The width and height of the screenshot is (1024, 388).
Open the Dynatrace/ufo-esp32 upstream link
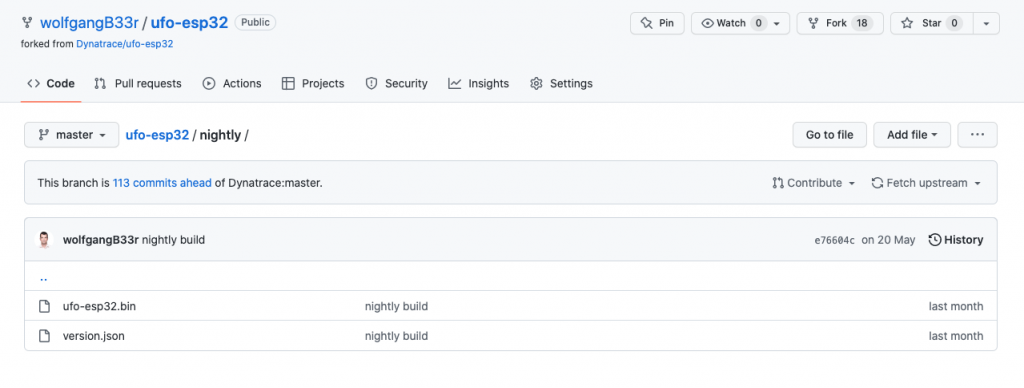click(x=125, y=44)
